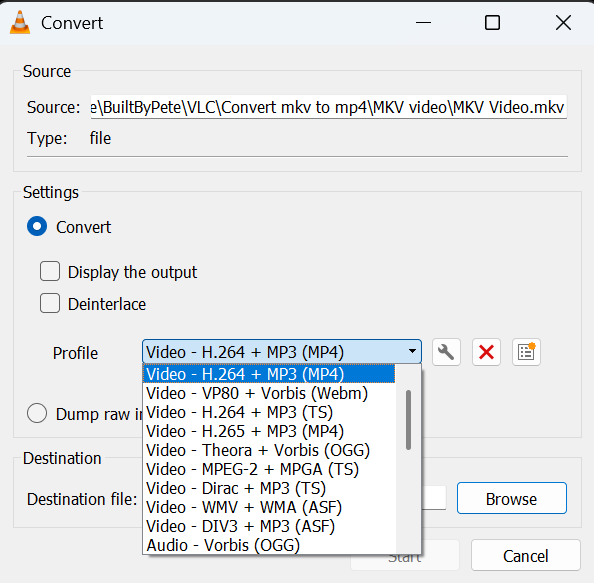Open the edit selected profile wrench icon
The image size is (594, 583).
coord(446,352)
